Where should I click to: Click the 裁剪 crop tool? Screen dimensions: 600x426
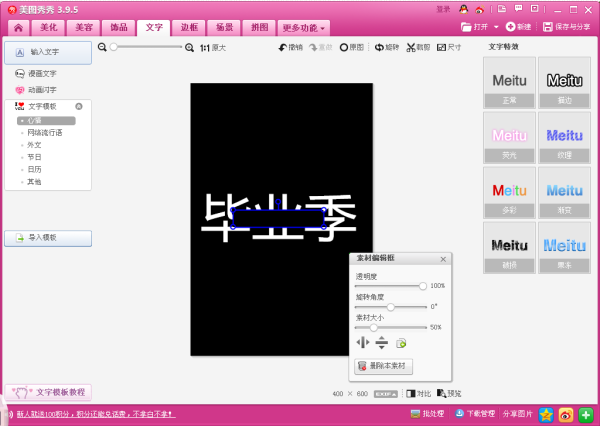(x=418, y=47)
